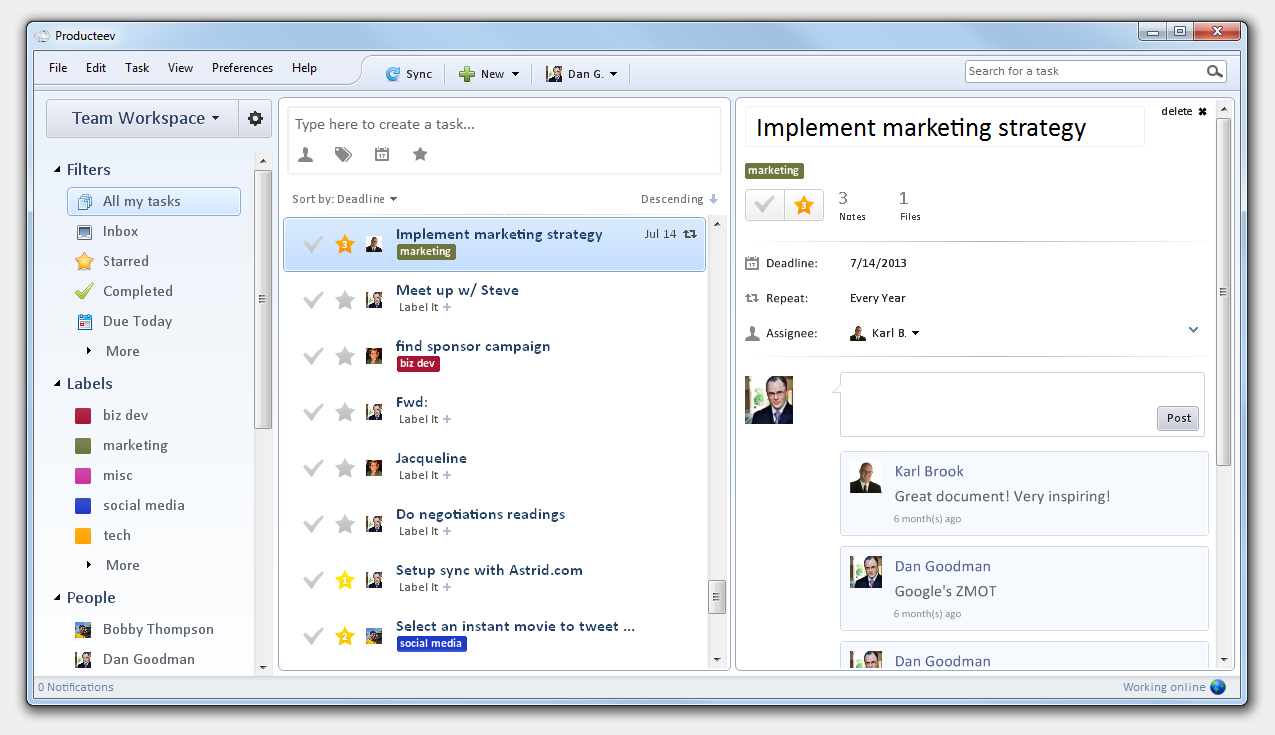
Task: Click the label tag icon in new task box
Action: point(343,154)
